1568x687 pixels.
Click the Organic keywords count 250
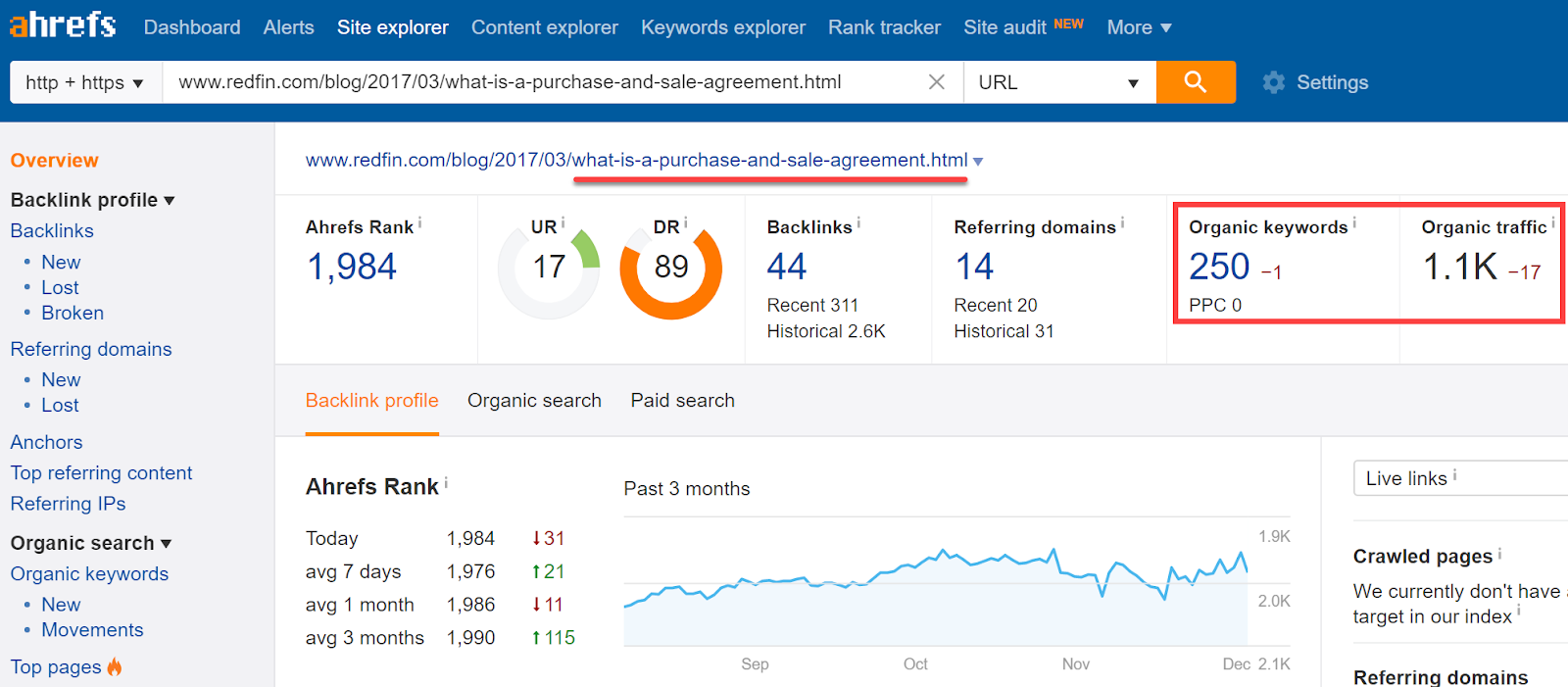(1219, 267)
